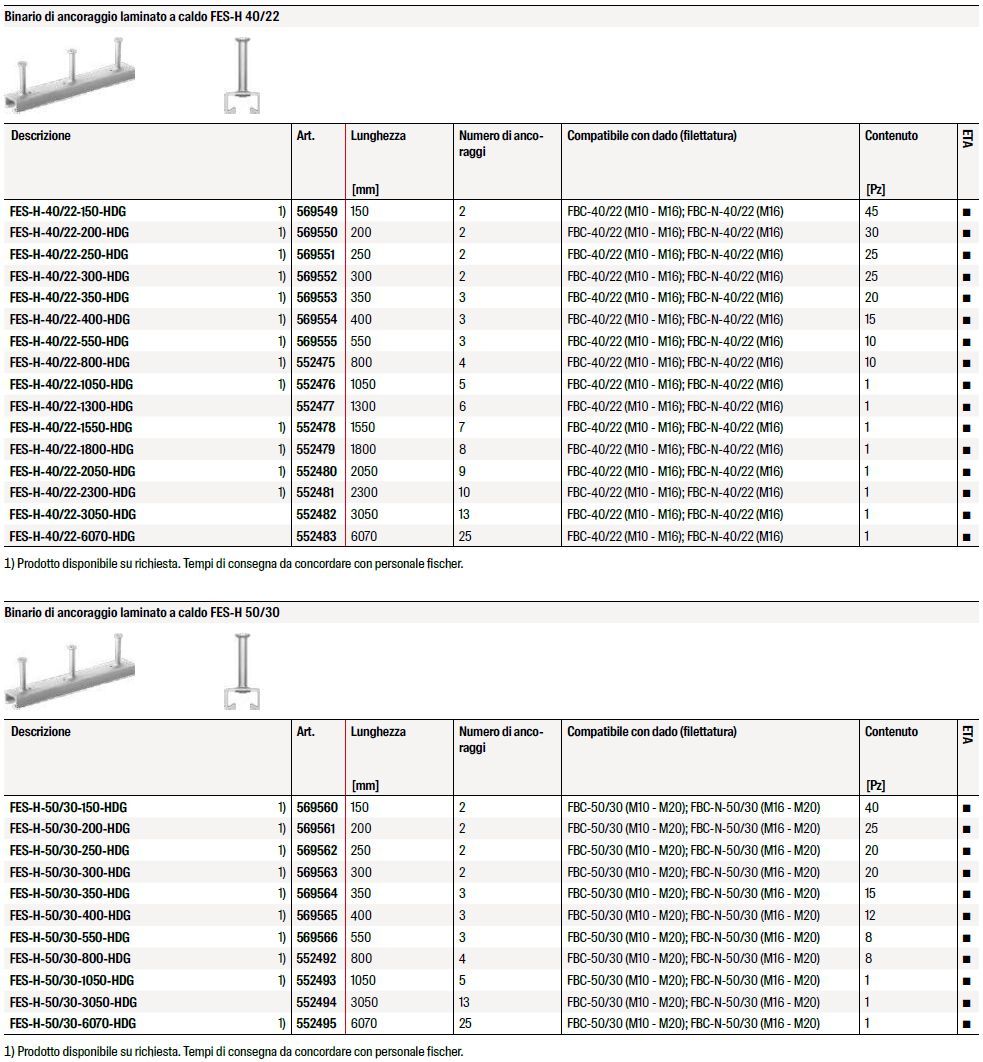Click the 'Binario di ancoraggio laminato a caldo FES-H 50/30' heading
Screen dimensions: 983x1062
142,612
